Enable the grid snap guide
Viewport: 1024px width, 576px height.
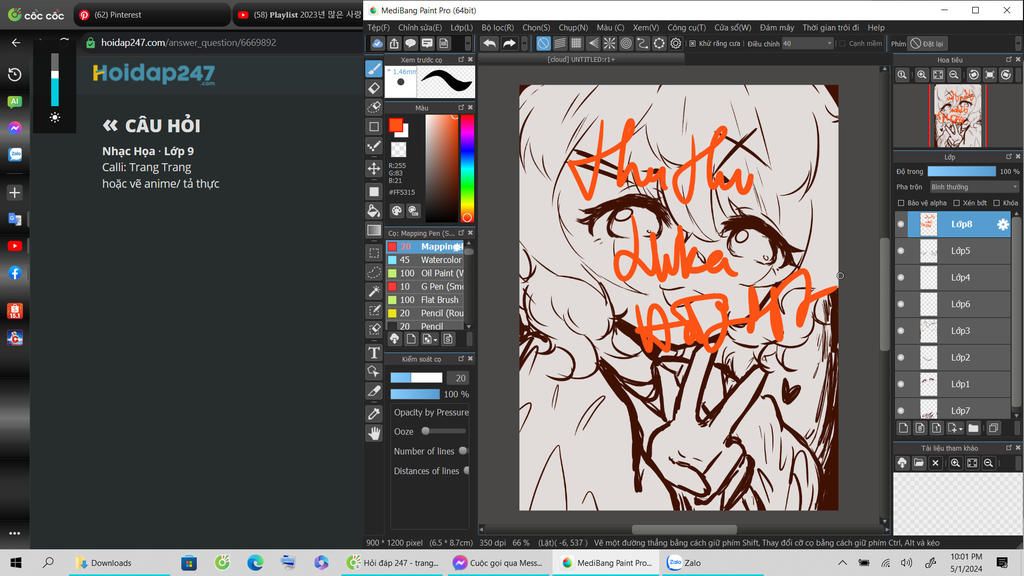pyautogui.click(x=576, y=43)
